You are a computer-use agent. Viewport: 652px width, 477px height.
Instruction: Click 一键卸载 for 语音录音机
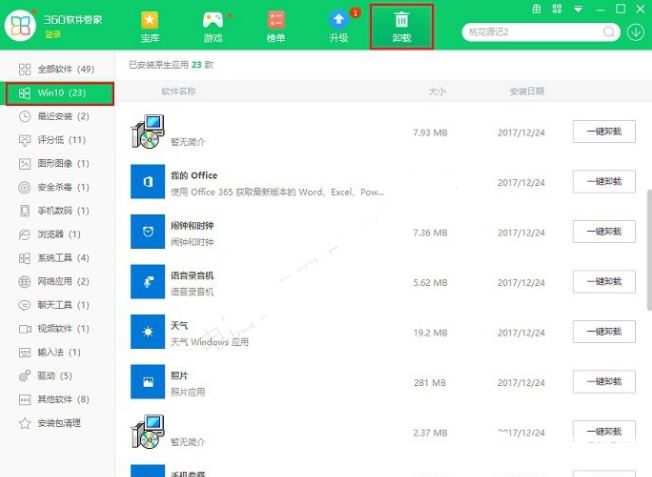[604, 282]
